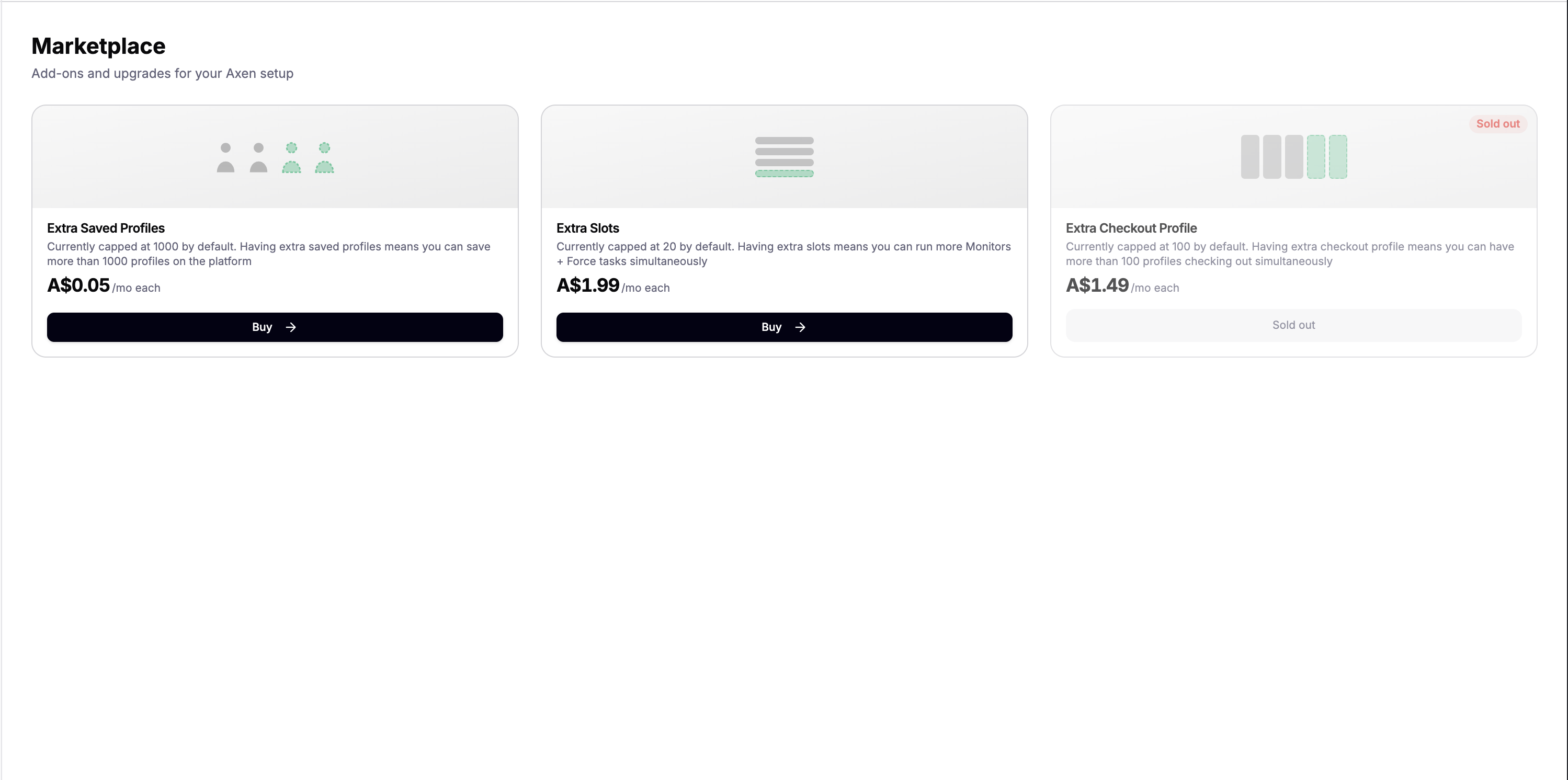The image size is (1568, 780).
Task: Click the rightmost green checkout profile column
Action: click(1338, 157)
